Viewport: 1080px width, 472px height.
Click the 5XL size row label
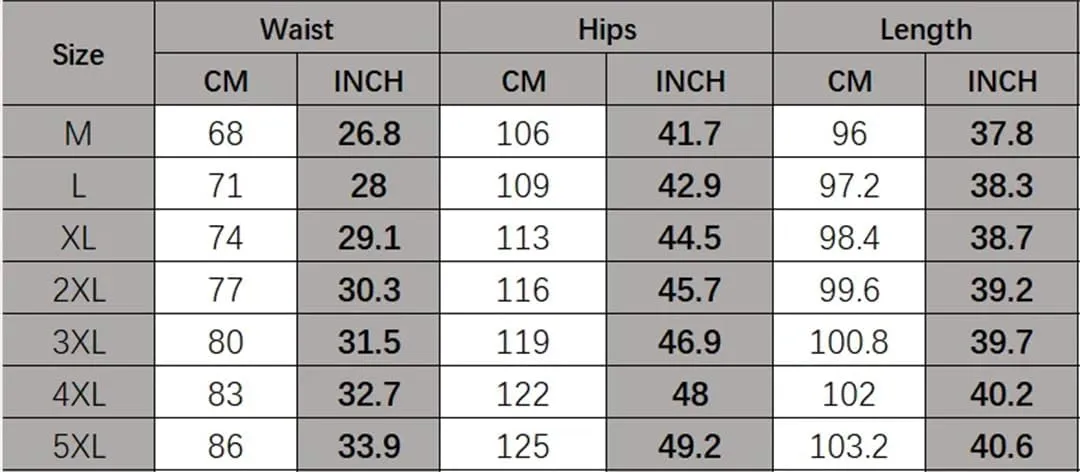click(x=78, y=446)
